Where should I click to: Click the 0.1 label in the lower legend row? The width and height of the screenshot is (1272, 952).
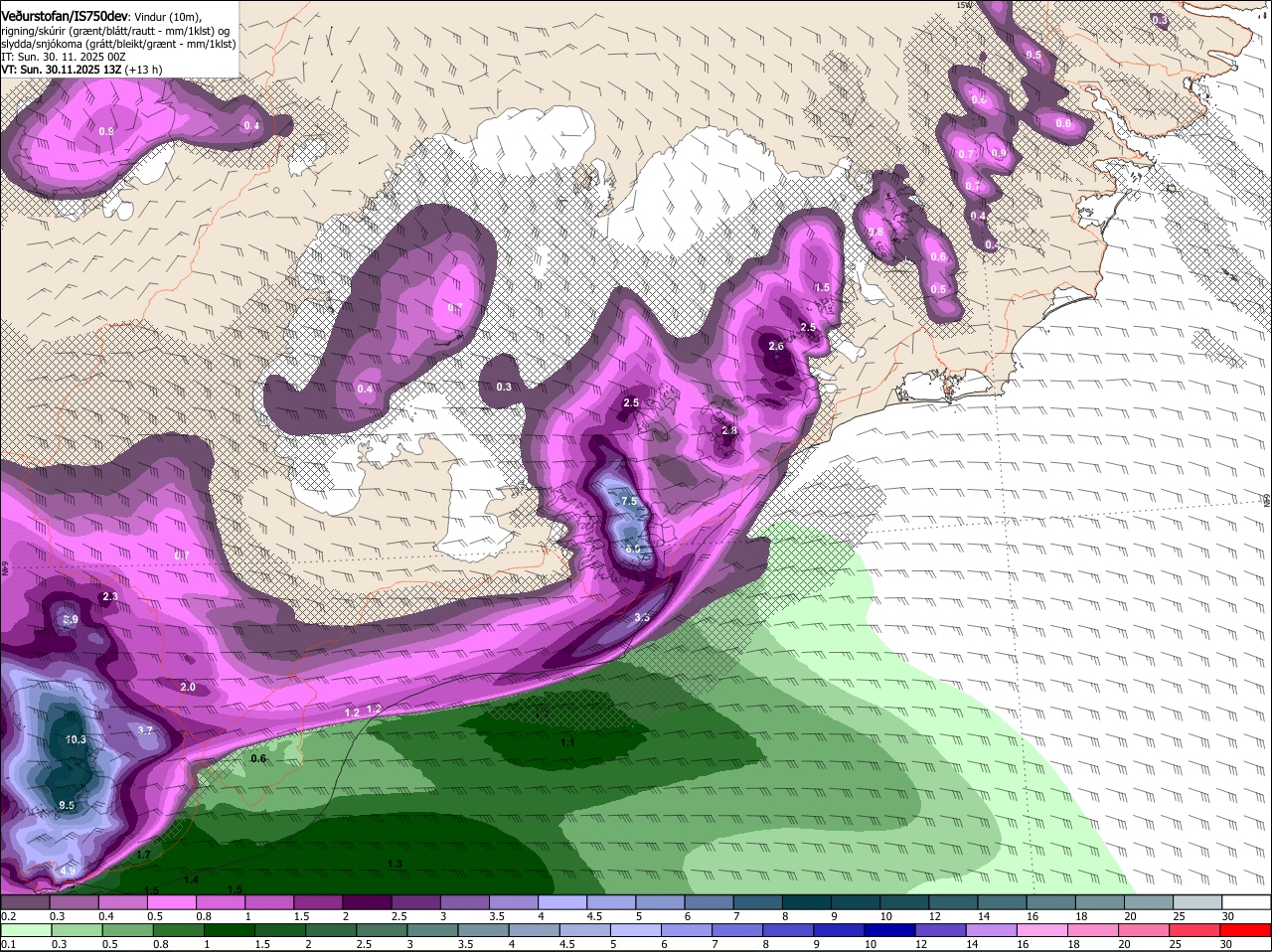(x=9, y=944)
